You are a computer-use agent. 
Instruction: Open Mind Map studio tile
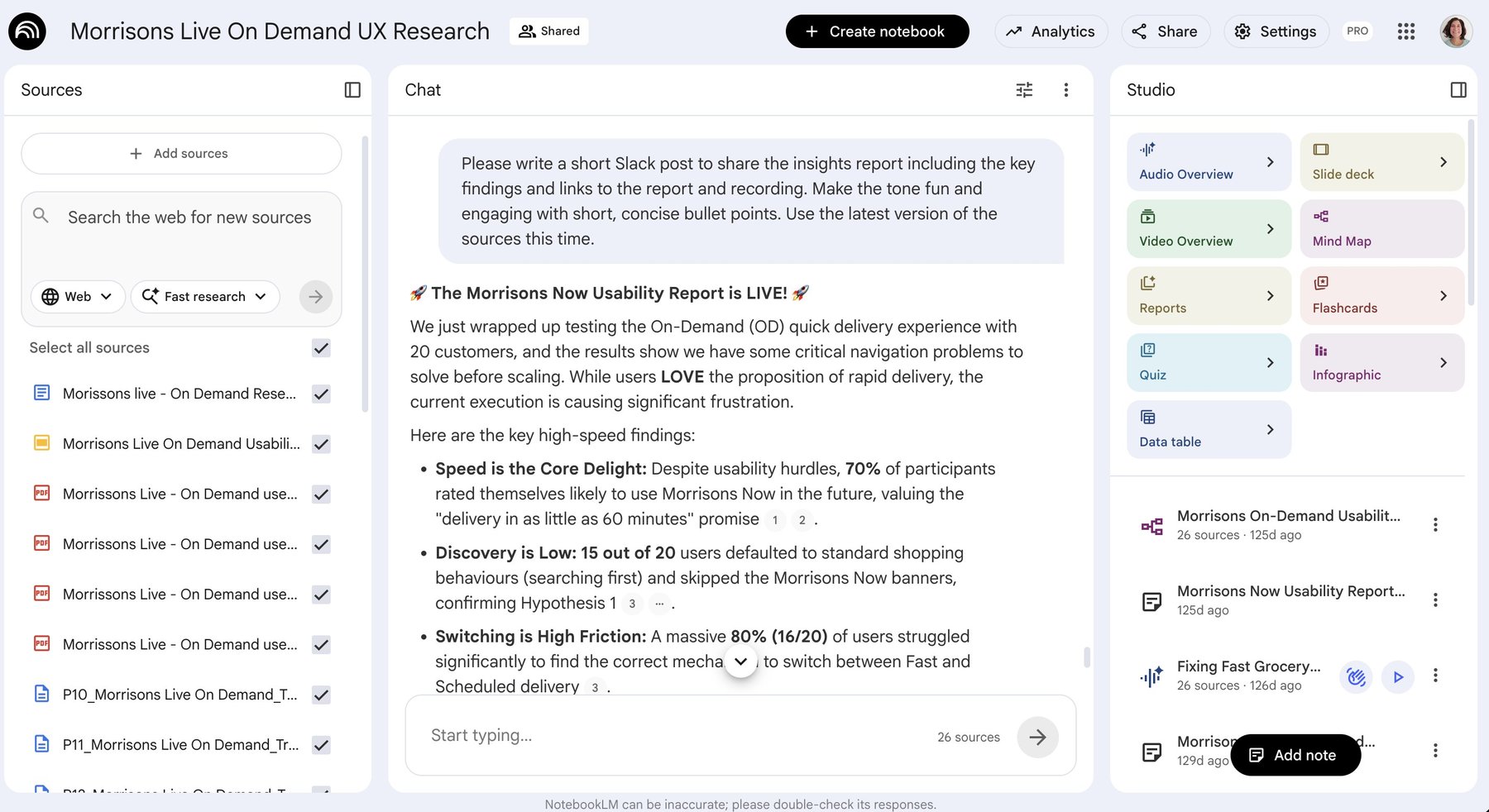(1381, 229)
